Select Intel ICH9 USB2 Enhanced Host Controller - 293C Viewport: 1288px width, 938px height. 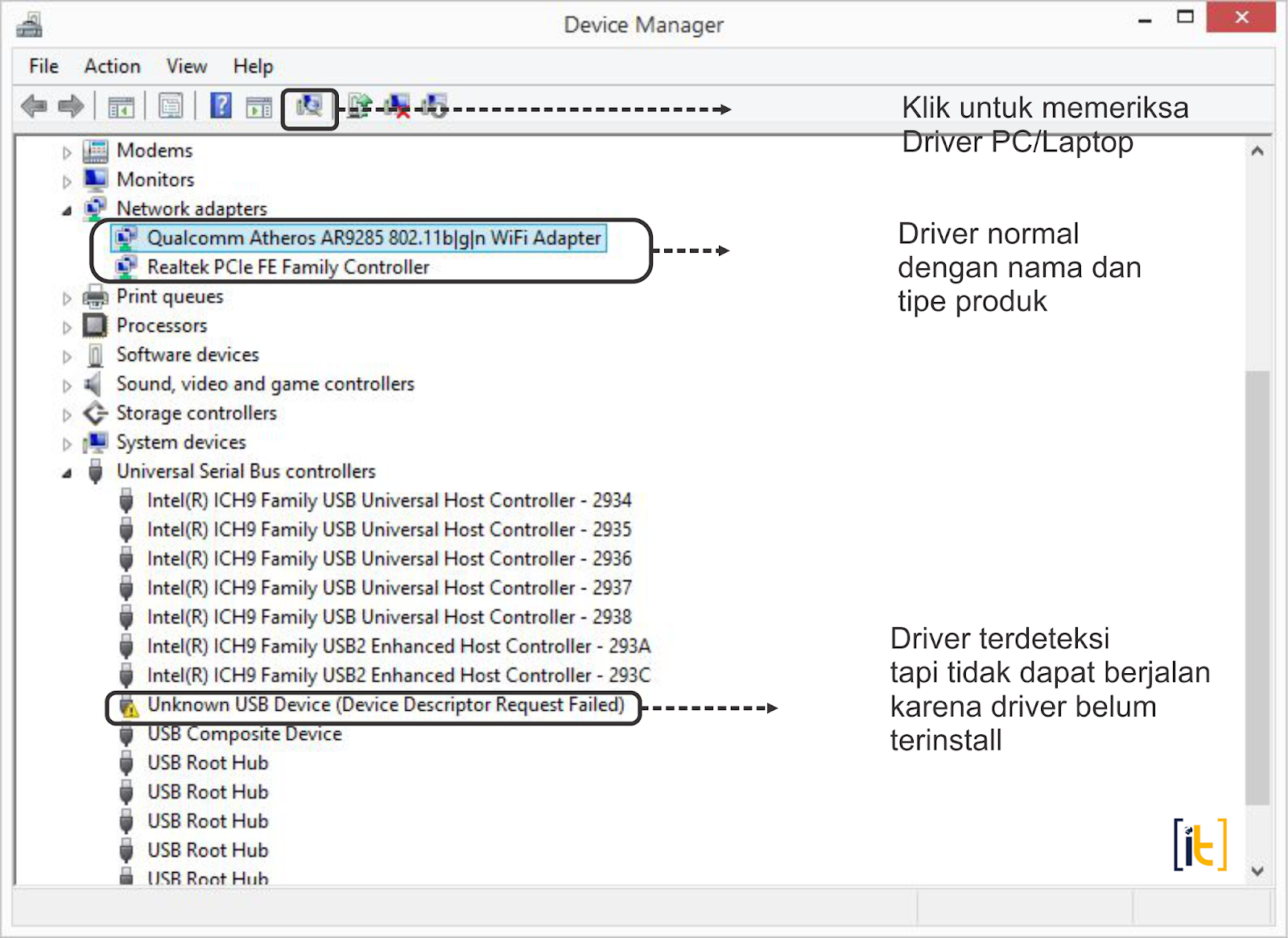click(398, 675)
